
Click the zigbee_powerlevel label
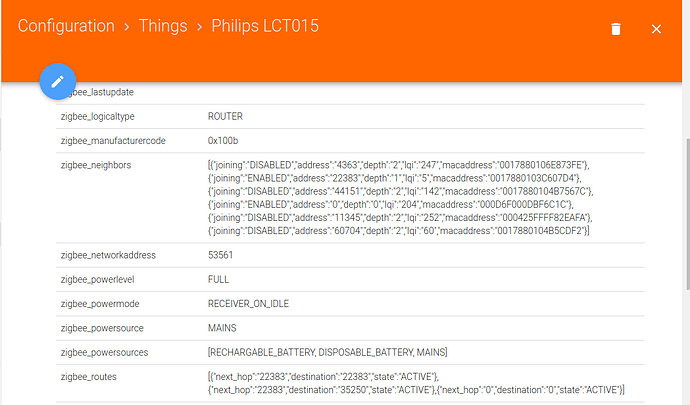coord(97,279)
